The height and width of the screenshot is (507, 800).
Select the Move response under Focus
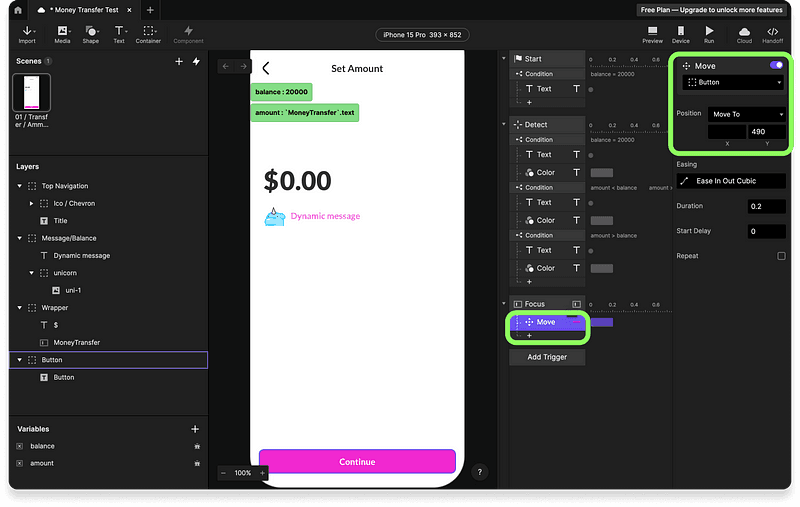(547, 322)
